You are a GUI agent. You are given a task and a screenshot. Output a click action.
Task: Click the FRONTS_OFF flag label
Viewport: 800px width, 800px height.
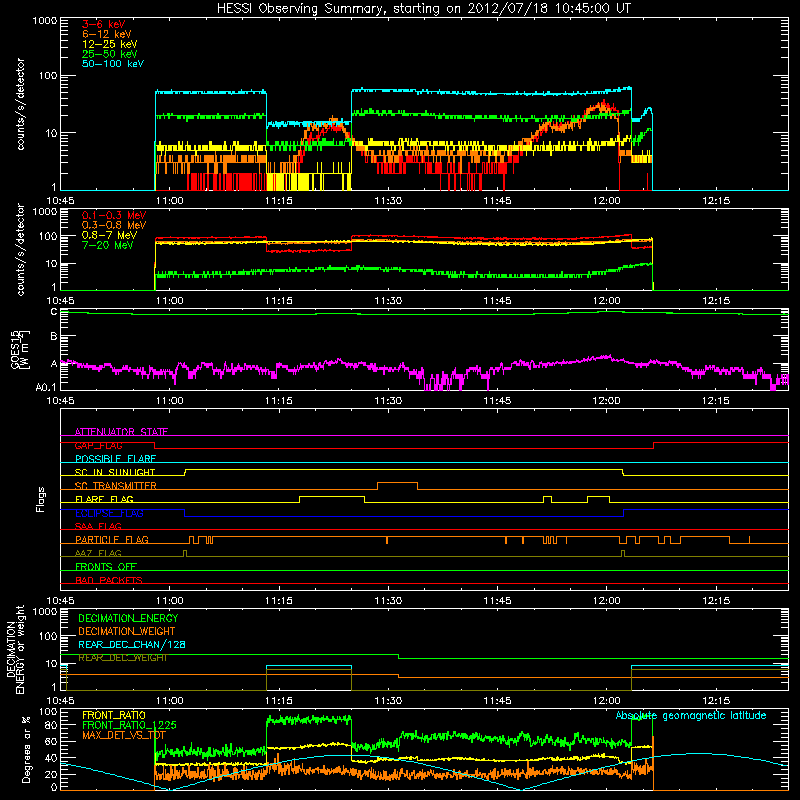click(106, 567)
